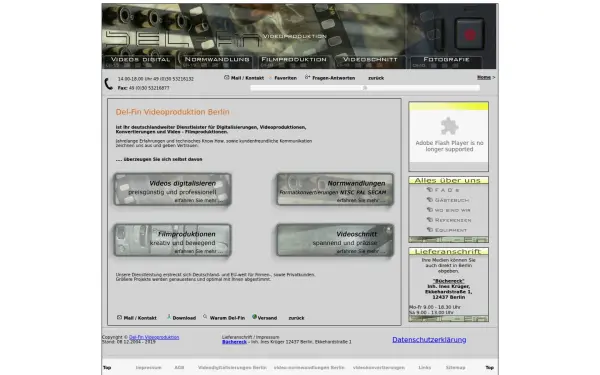Open the Videos digitalisieren banner

coord(173,189)
